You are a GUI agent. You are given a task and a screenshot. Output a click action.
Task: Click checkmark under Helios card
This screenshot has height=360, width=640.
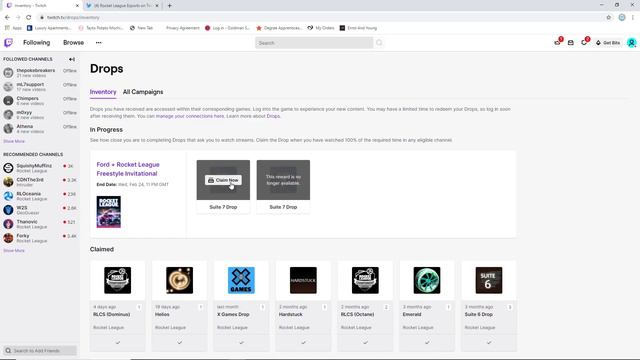pyautogui.click(x=180, y=342)
